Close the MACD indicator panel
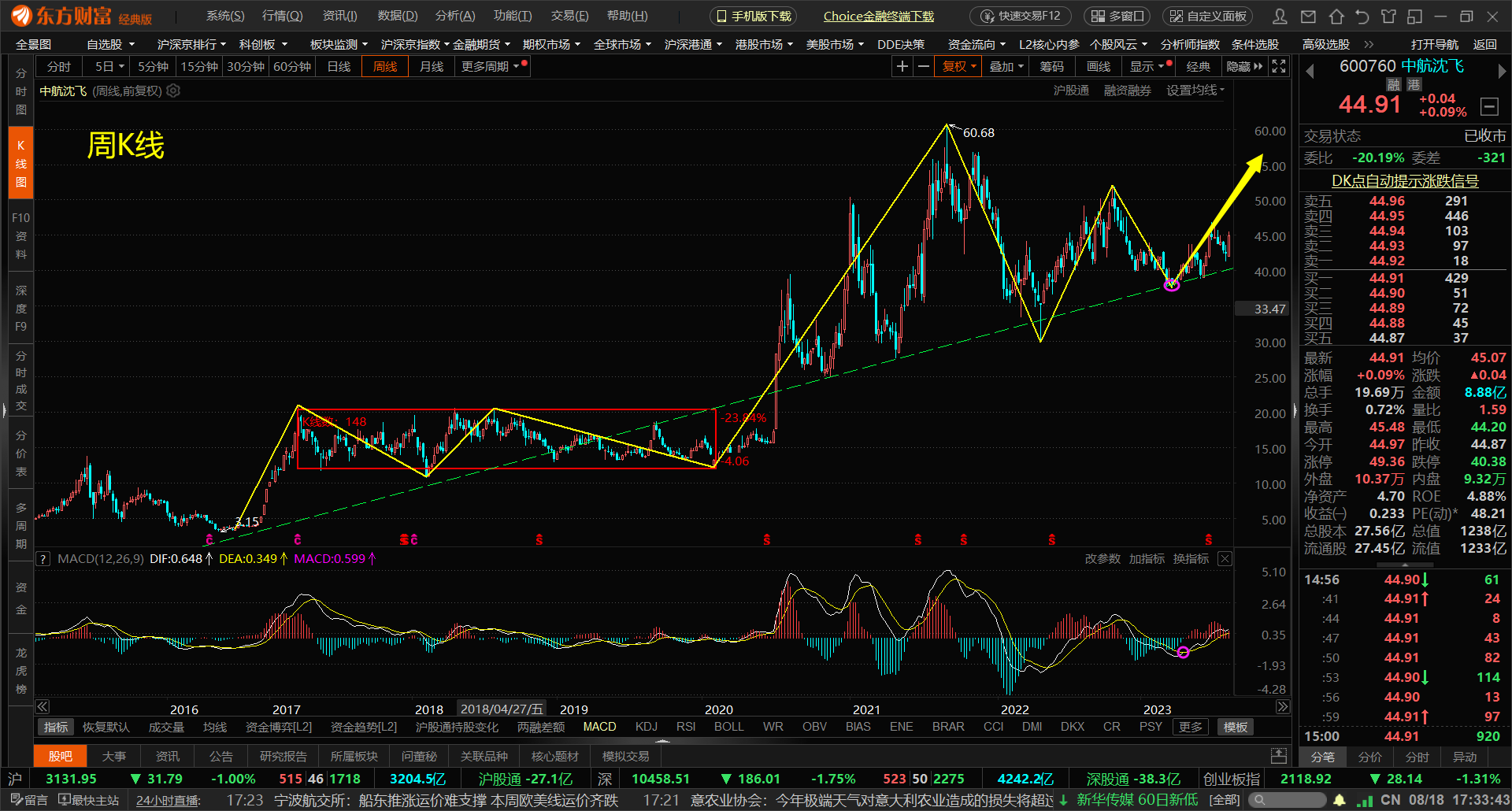The image size is (1512, 811). pos(1225,559)
